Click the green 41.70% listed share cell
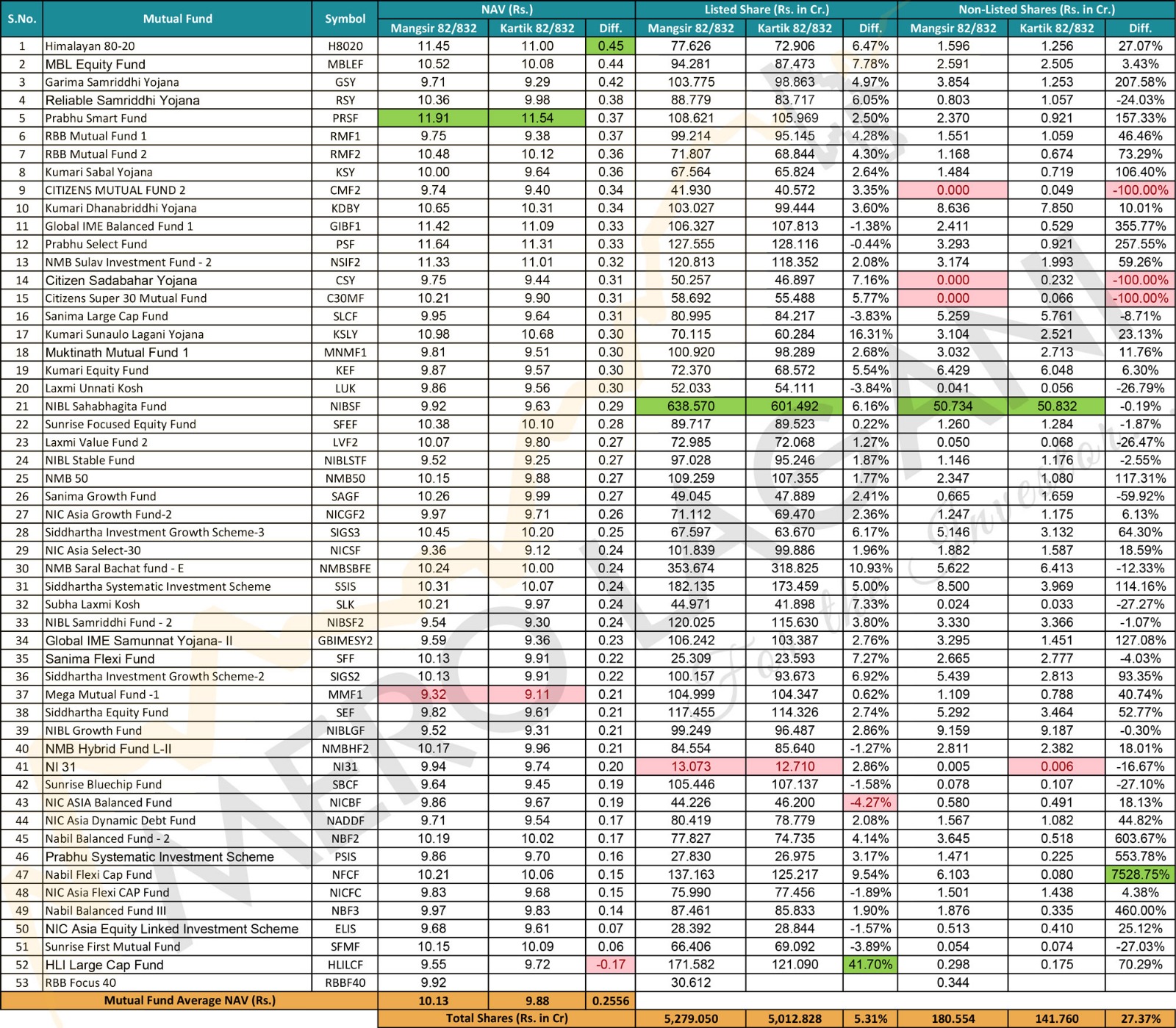 pyautogui.click(x=870, y=965)
